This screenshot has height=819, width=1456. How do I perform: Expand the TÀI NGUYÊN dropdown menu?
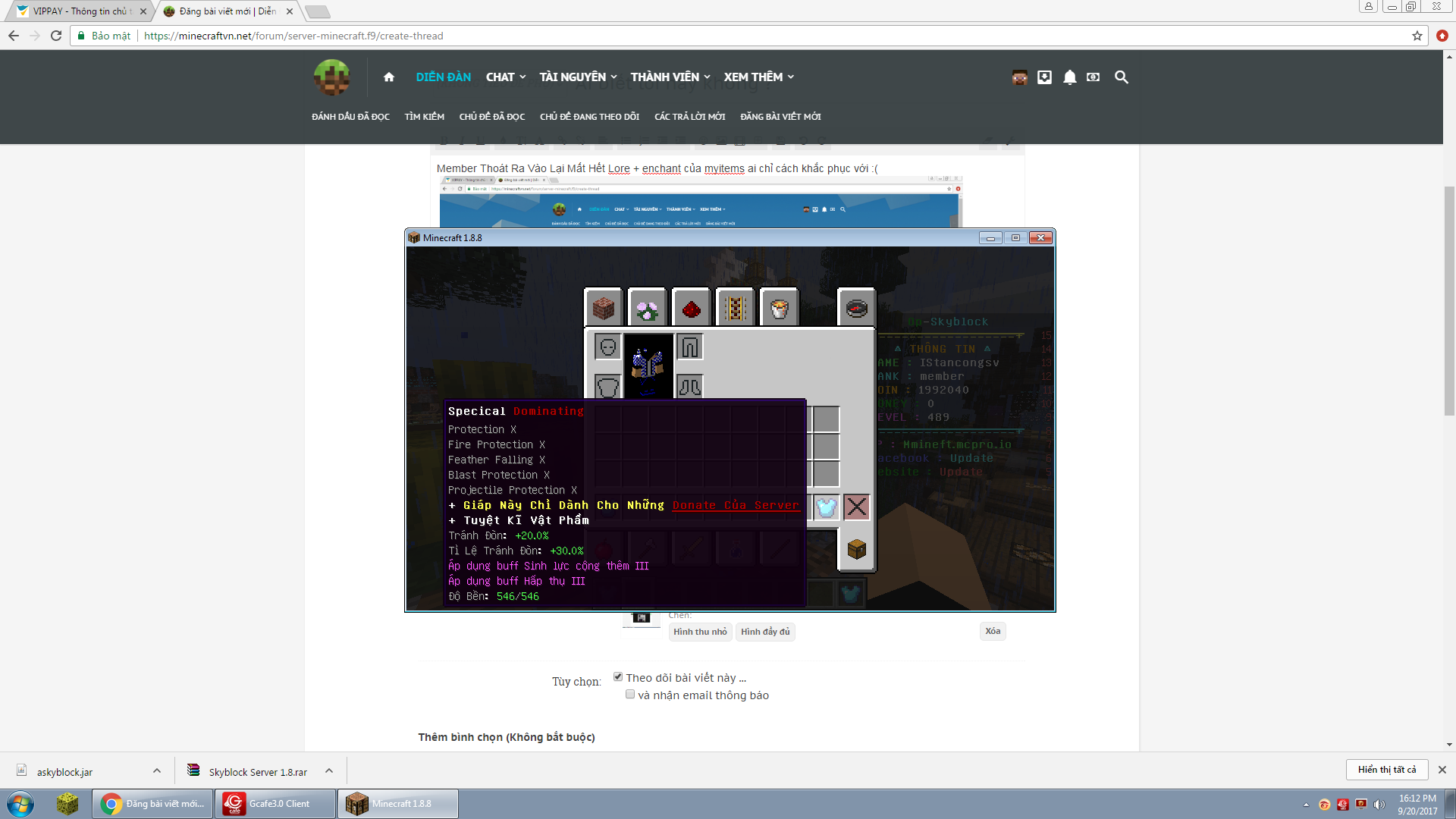(x=578, y=77)
